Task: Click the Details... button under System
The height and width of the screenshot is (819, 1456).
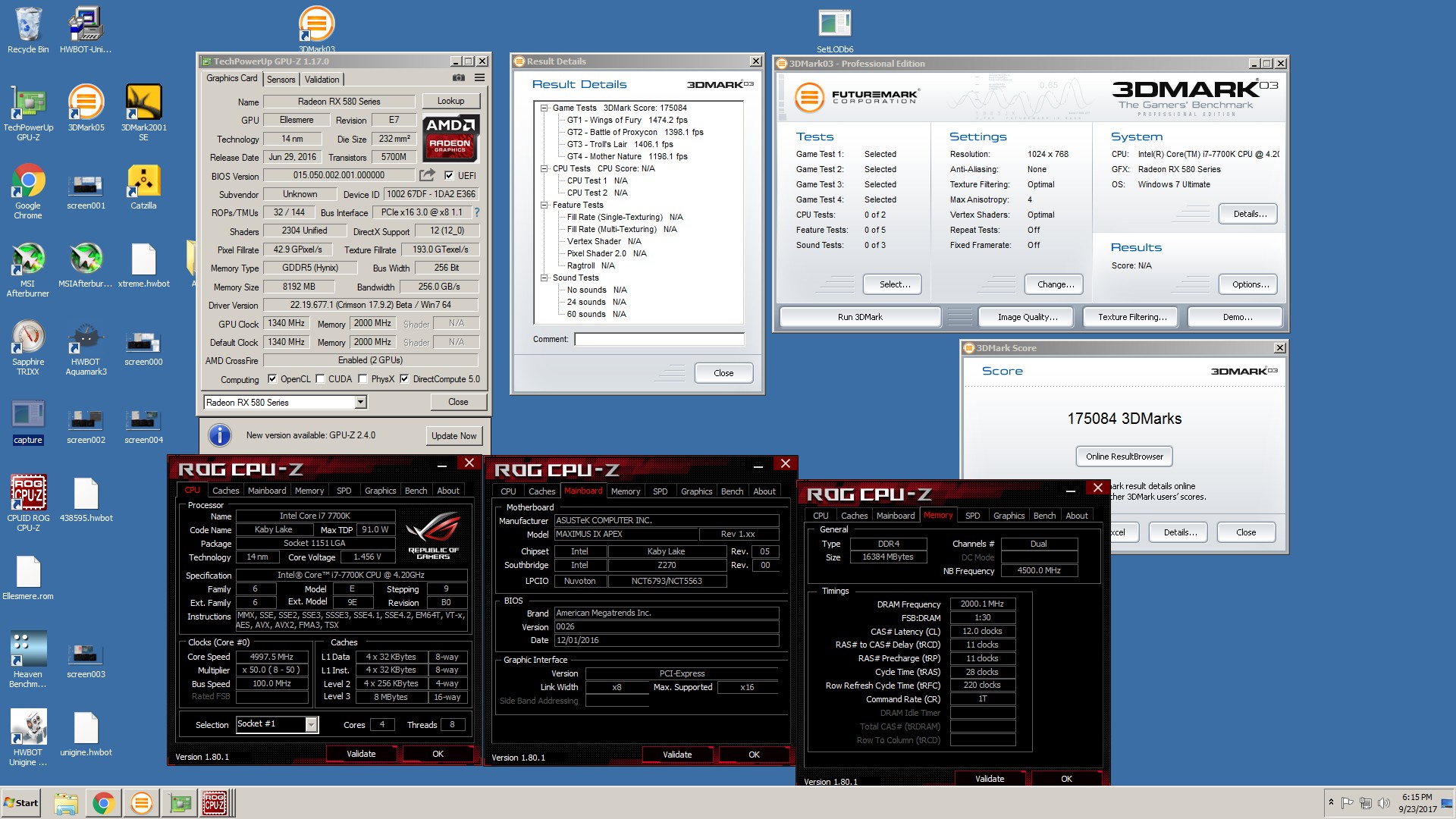Action: point(1248,214)
